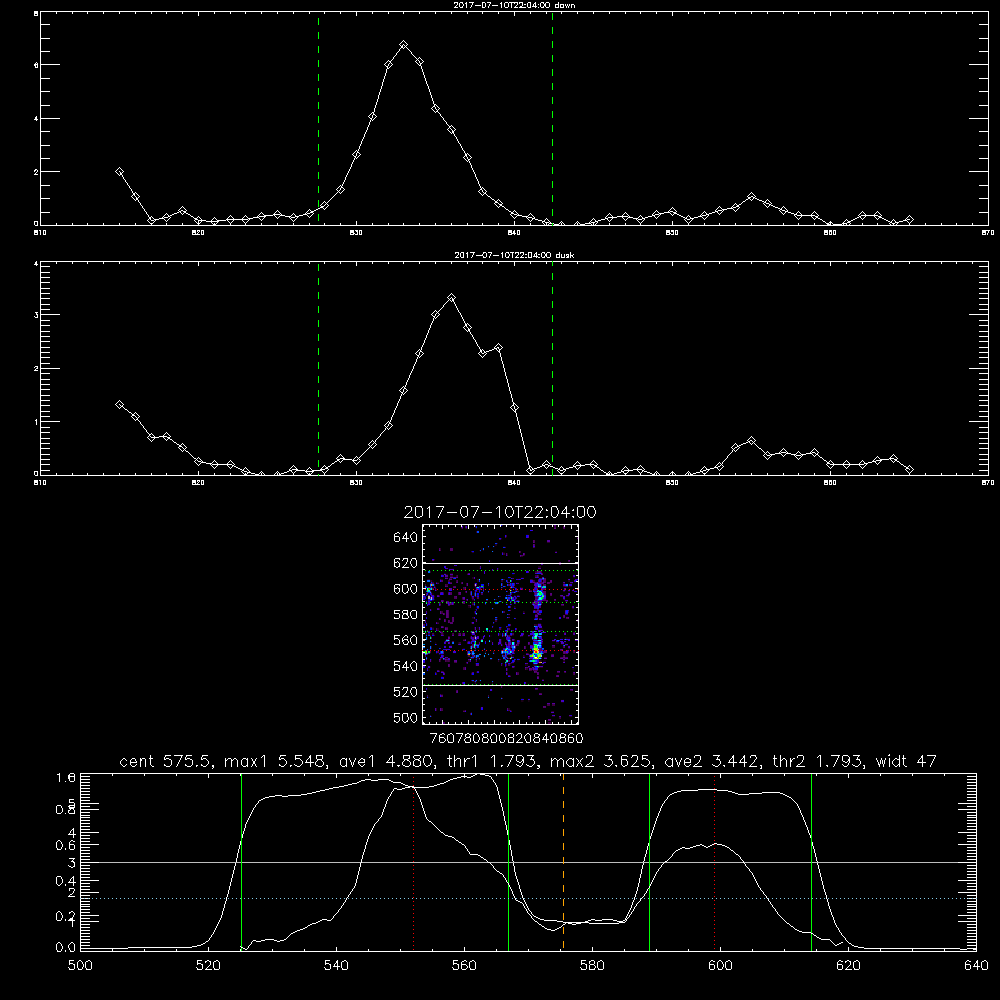Click the 'thr2 1.793' value text
Viewport: 1000px width, 1000px height.
coord(818,761)
